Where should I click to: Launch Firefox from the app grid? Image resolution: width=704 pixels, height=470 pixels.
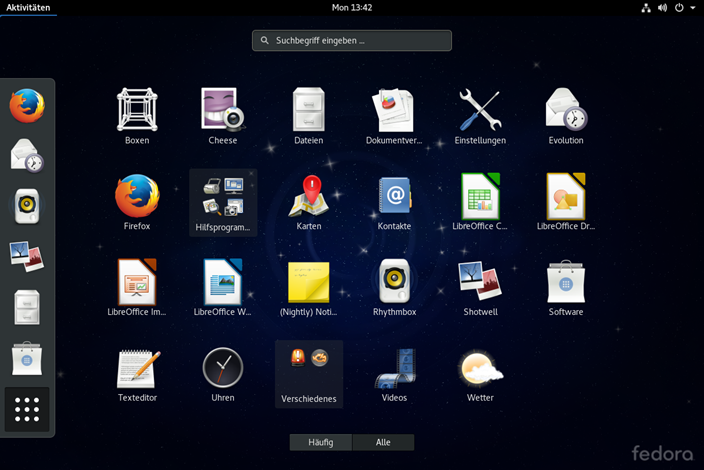(x=137, y=202)
